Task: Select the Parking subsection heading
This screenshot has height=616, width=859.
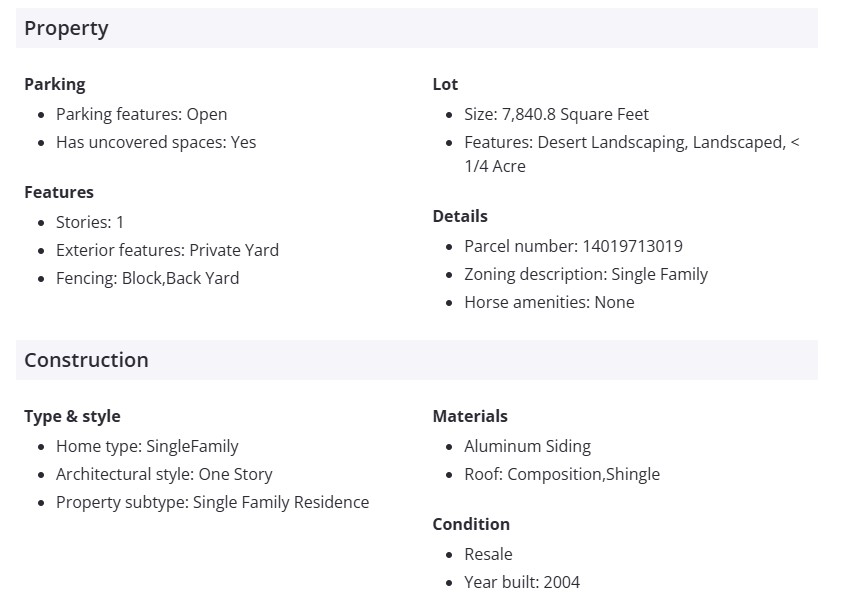Action: [x=55, y=84]
